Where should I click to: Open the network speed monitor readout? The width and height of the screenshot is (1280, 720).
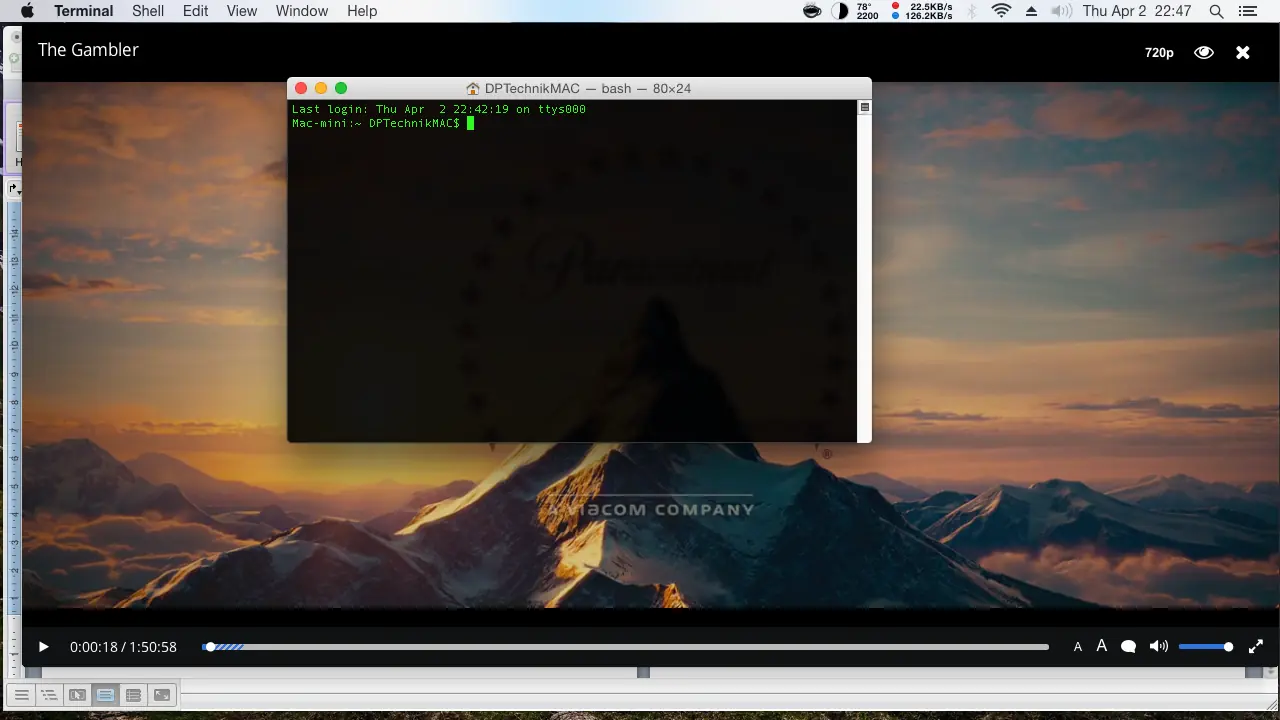click(x=922, y=11)
